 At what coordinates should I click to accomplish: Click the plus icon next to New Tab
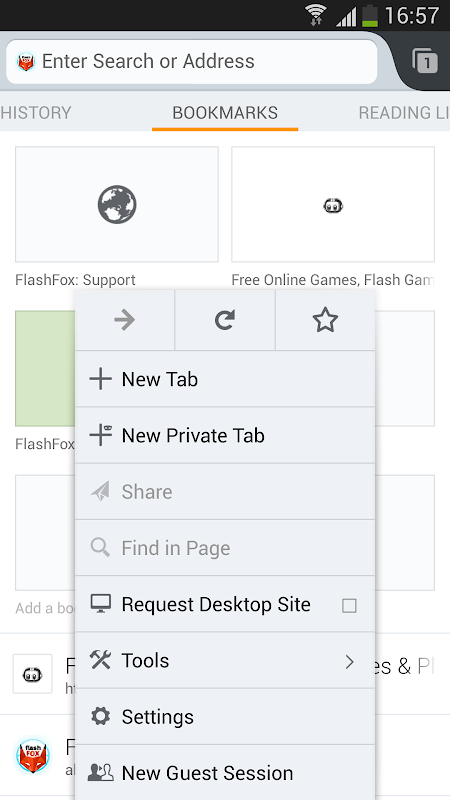tap(101, 379)
